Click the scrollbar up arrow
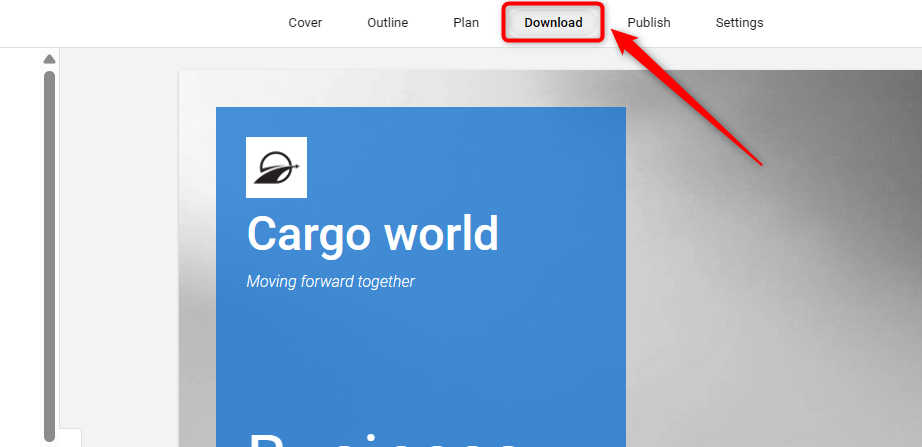This screenshot has height=447, width=922. 49,59
